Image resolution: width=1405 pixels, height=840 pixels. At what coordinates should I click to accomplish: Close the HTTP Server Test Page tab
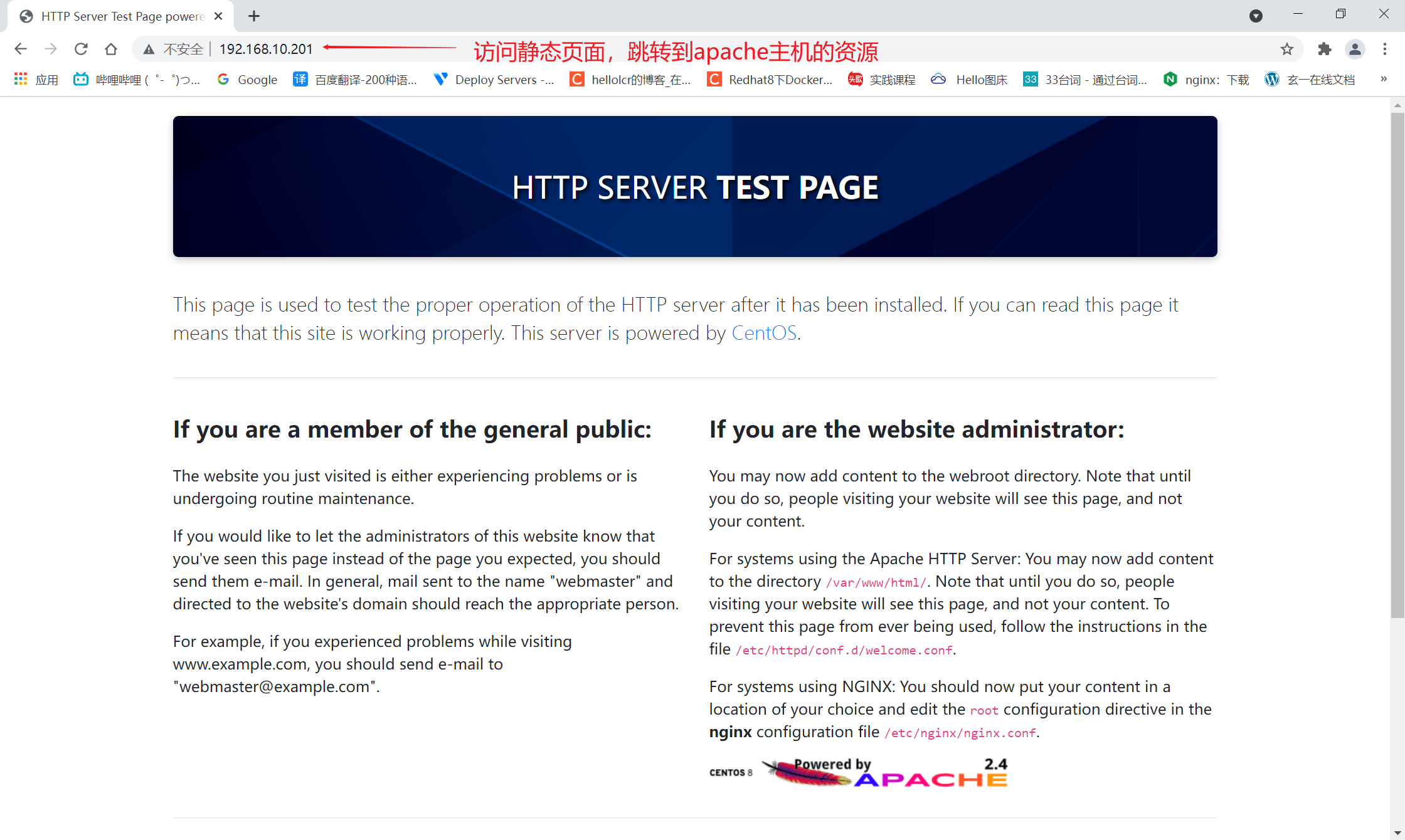pos(218,16)
